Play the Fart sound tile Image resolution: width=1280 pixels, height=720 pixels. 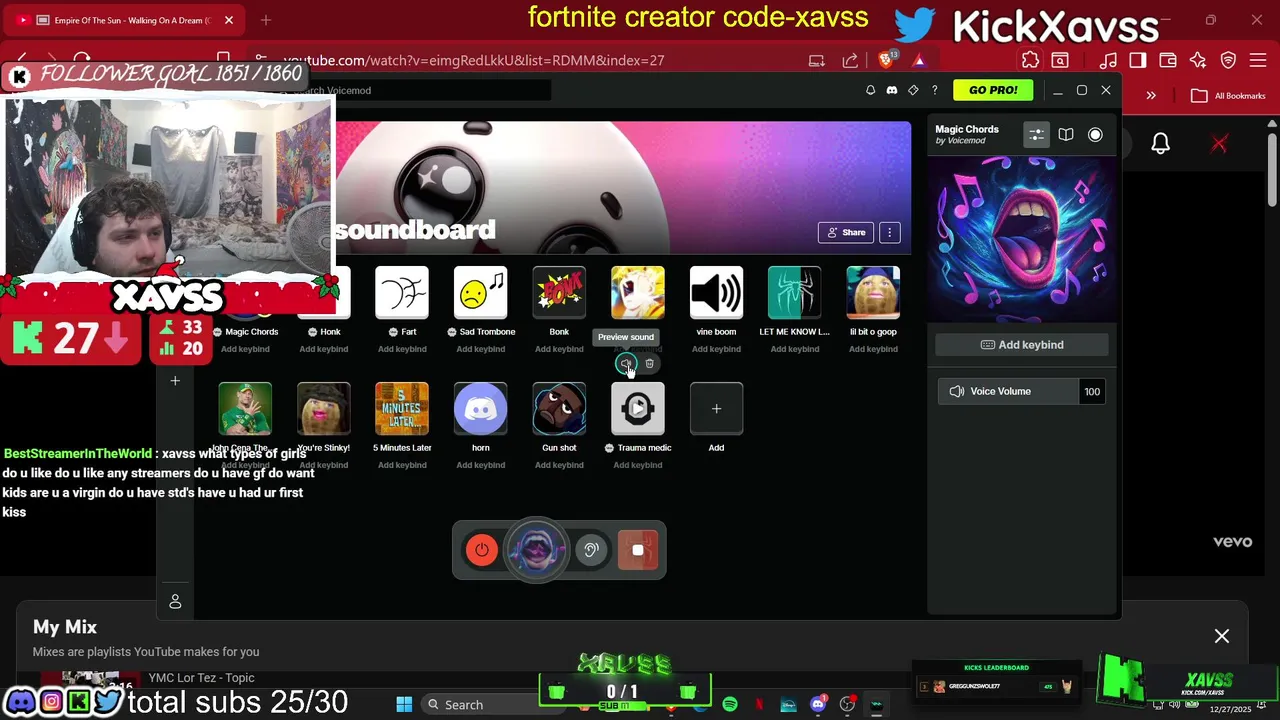402,293
